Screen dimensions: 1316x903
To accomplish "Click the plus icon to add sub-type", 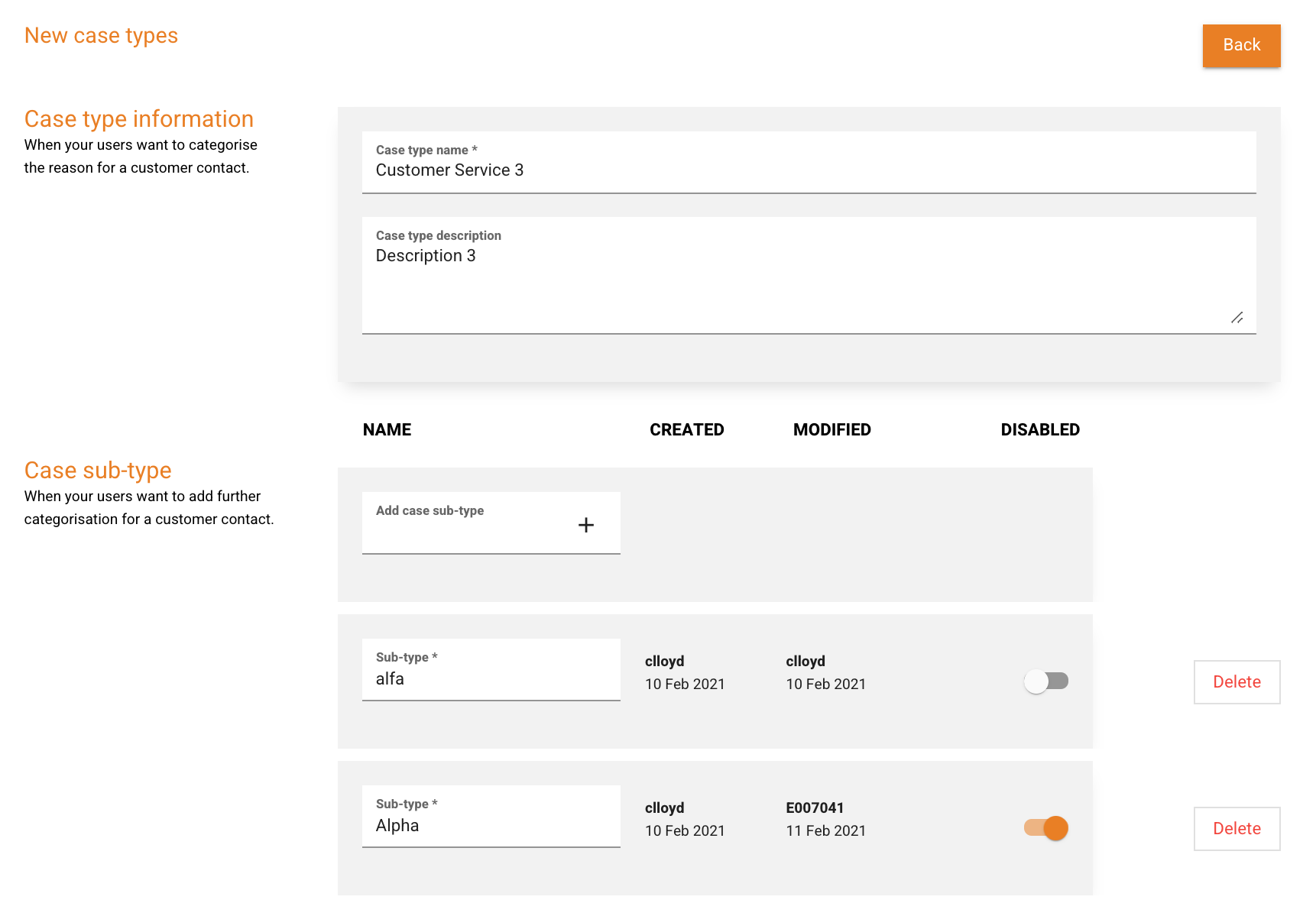I will [586, 525].
